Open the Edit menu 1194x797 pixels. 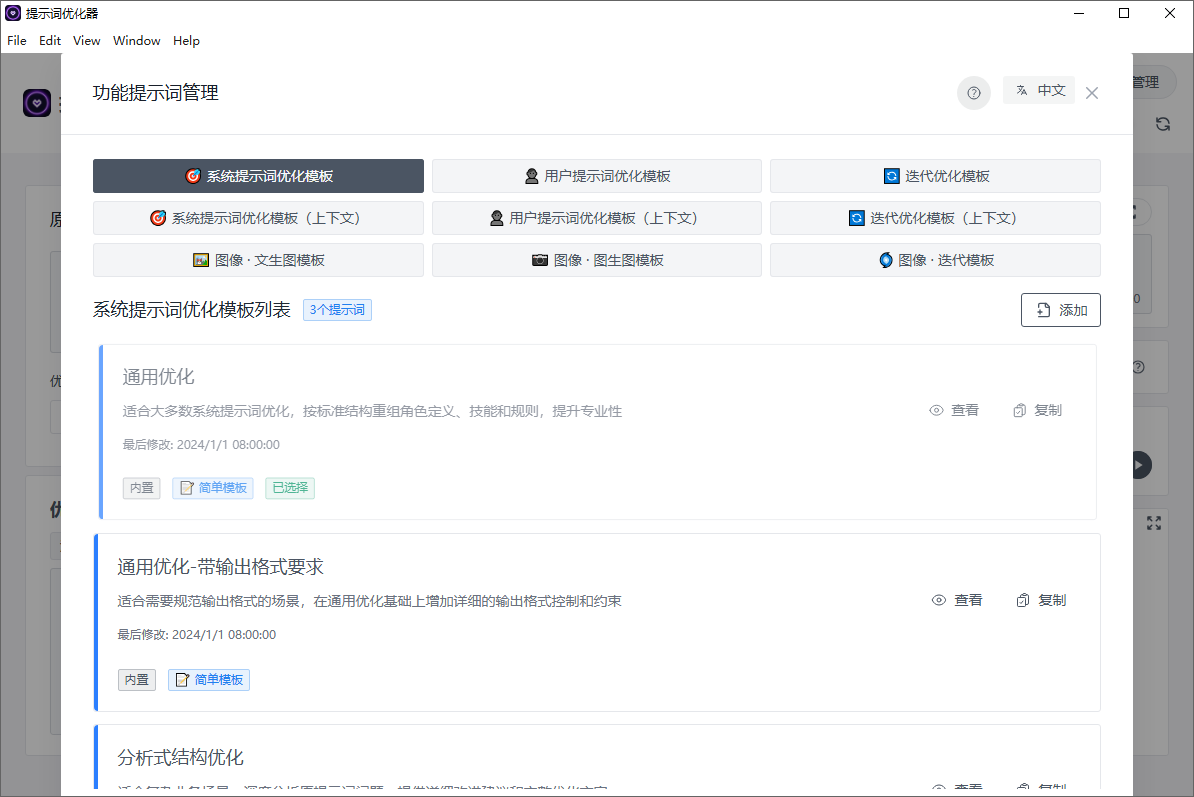coord(49,41)
